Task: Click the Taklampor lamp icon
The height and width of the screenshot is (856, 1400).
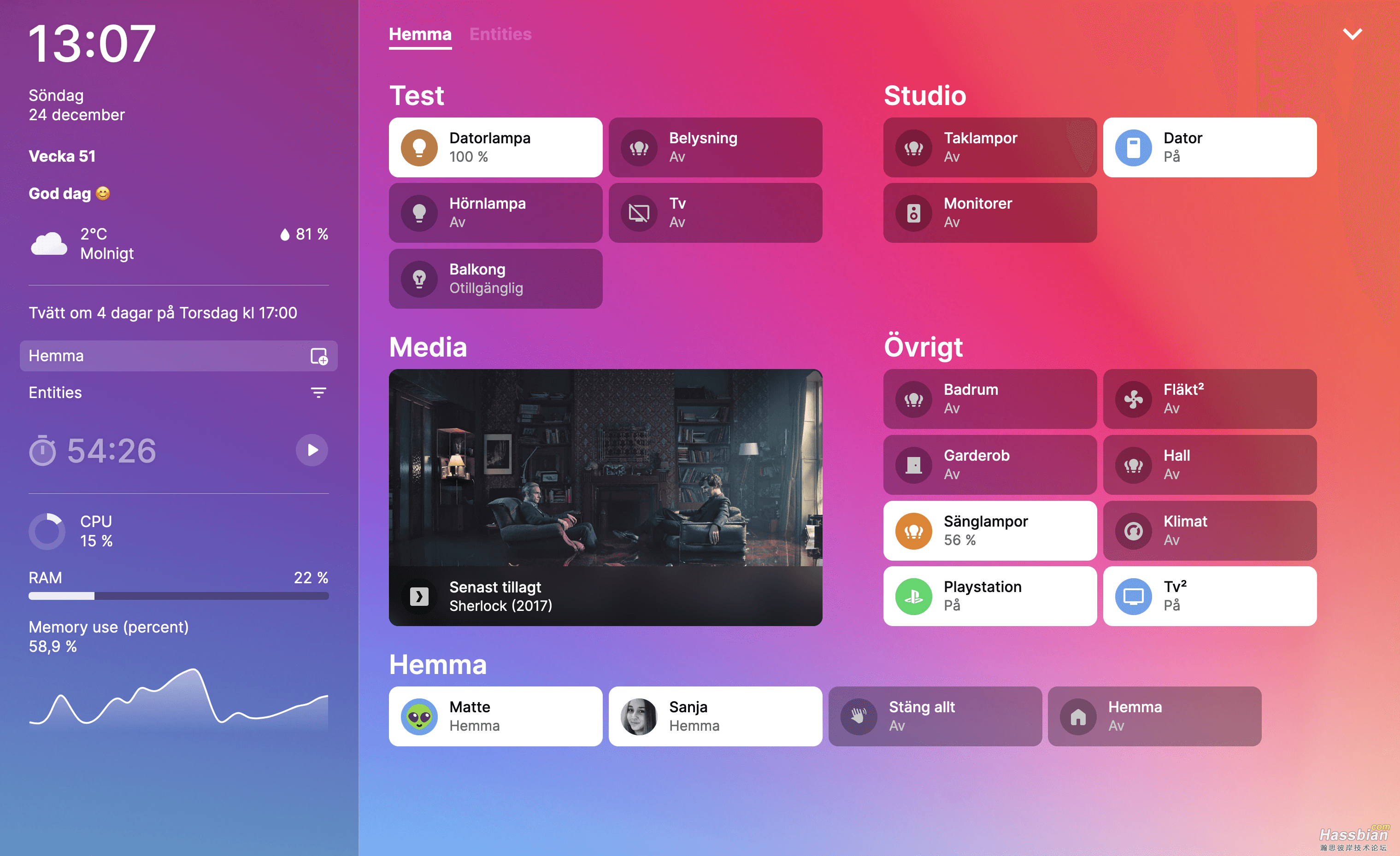Action: coord(914,148)
